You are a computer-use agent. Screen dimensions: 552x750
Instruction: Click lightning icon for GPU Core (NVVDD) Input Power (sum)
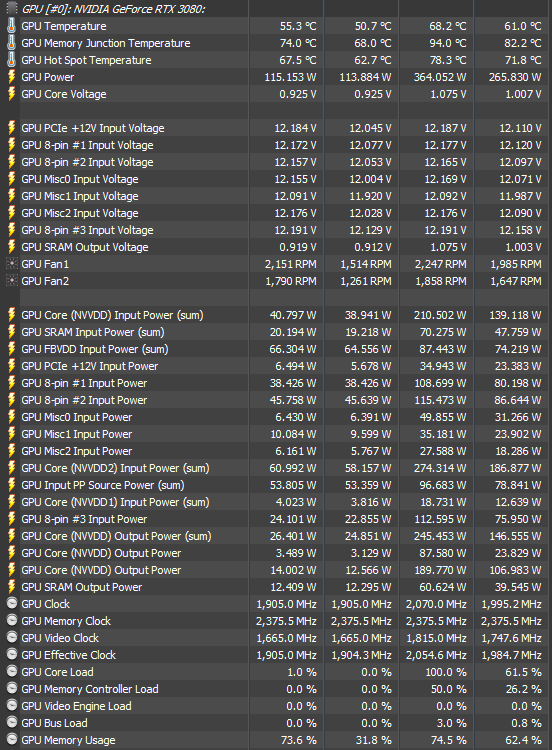point(11,315)
